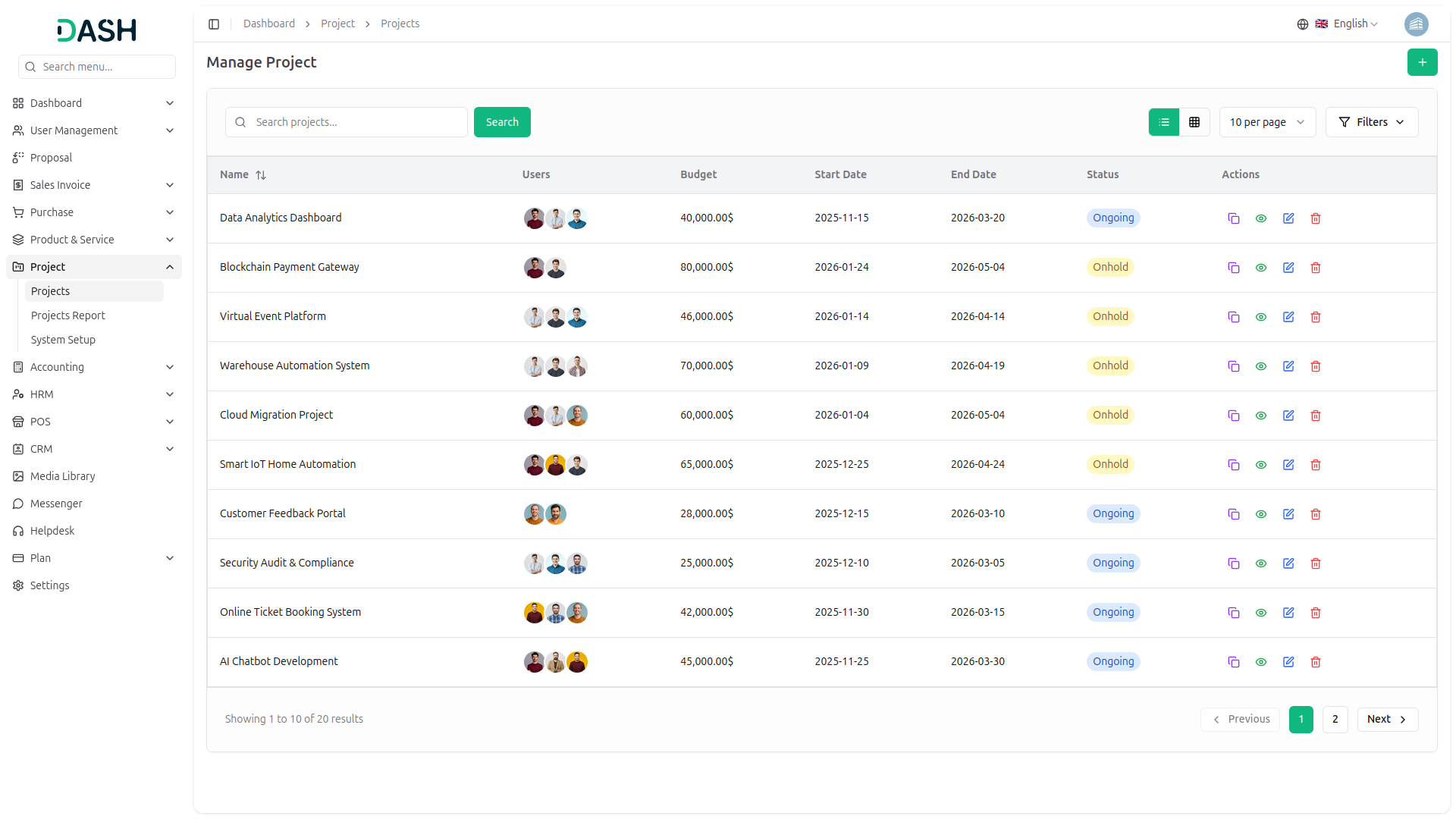Expand the Filters dropdown
This screenshot has height=819, width=1456.
(1371, 122)
